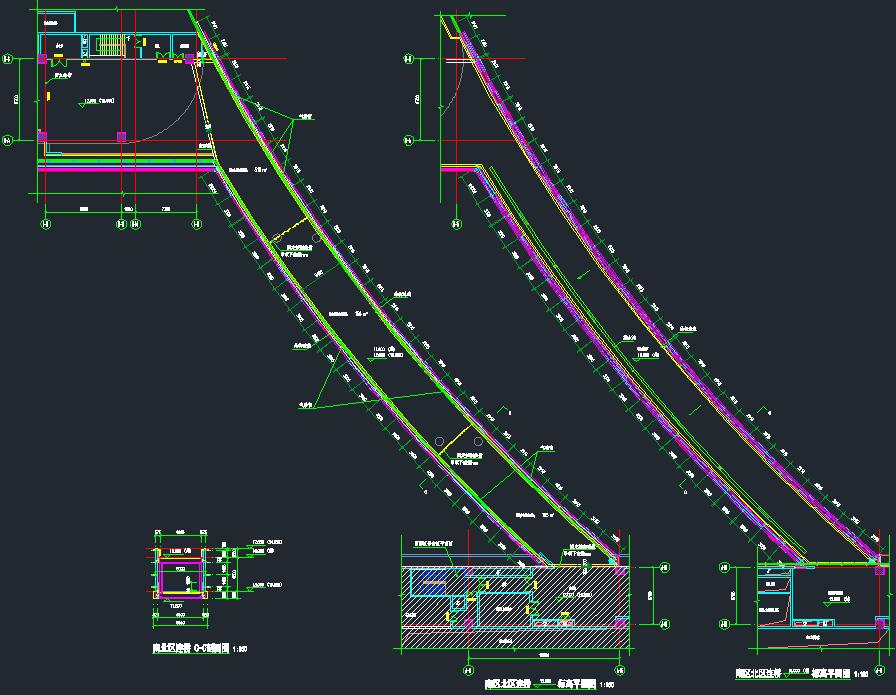Click the leftmost grid bubble below the upper-left plan

pyautogui.click(x=46, y=224)
